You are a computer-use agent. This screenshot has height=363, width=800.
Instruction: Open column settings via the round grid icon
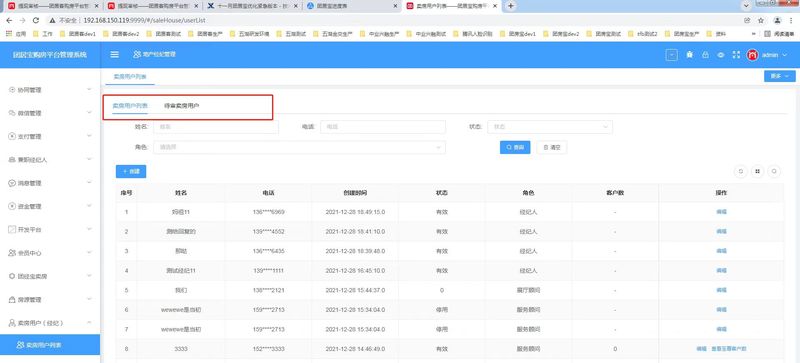click(x=758, y=172)
